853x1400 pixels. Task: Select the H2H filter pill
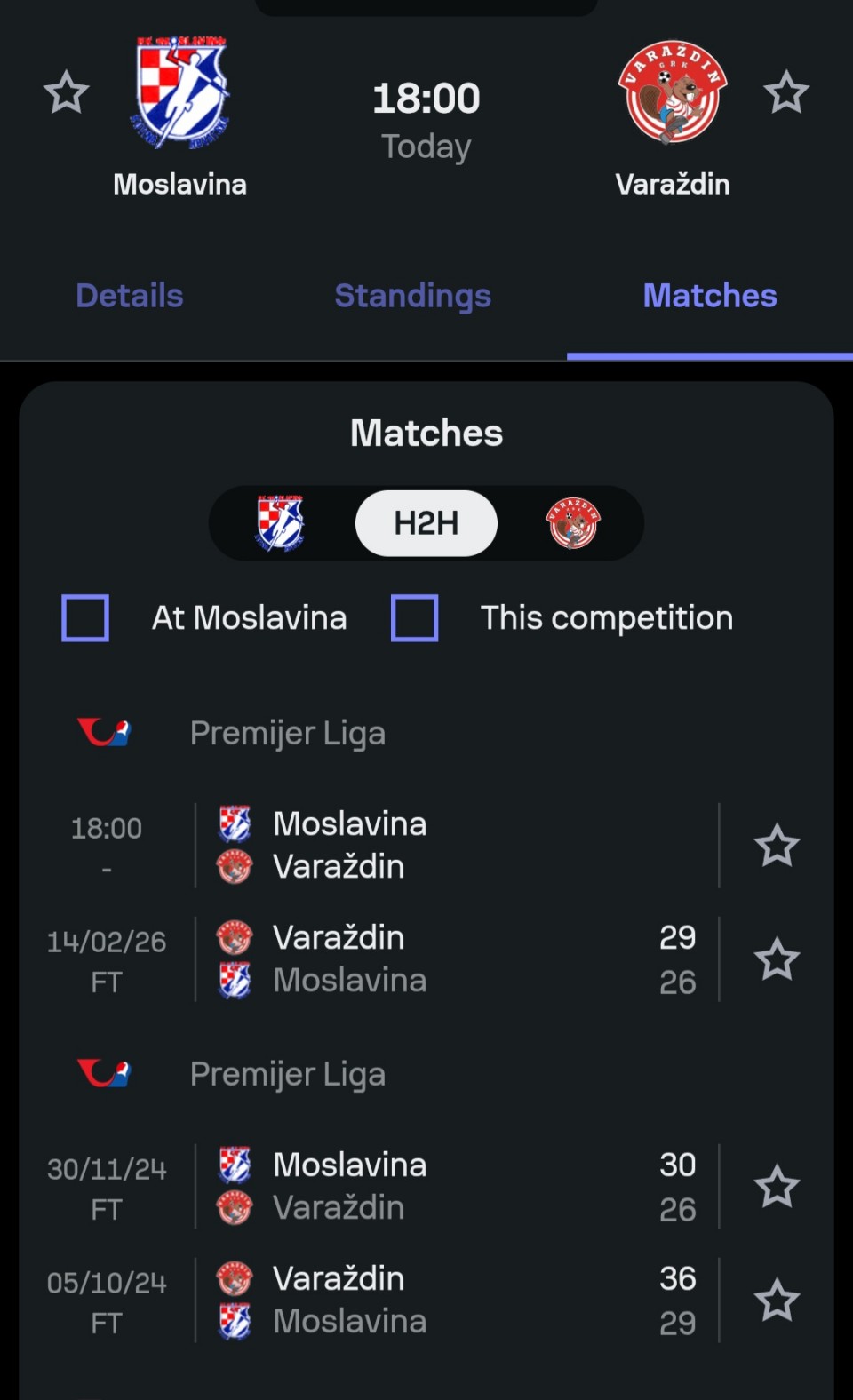pyautogui.click(x=426, y=523)
